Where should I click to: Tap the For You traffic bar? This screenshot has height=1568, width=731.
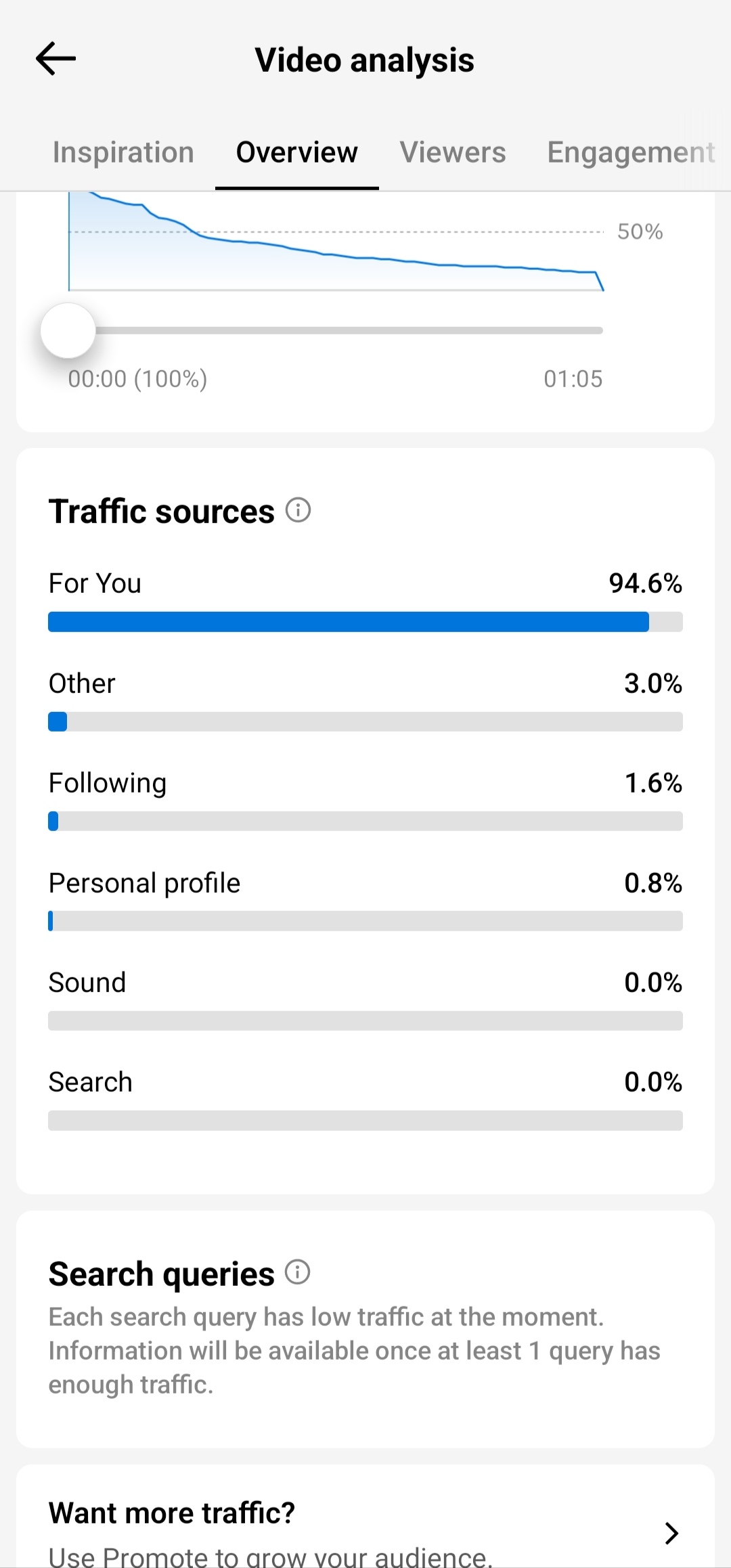tap(365, 622)
